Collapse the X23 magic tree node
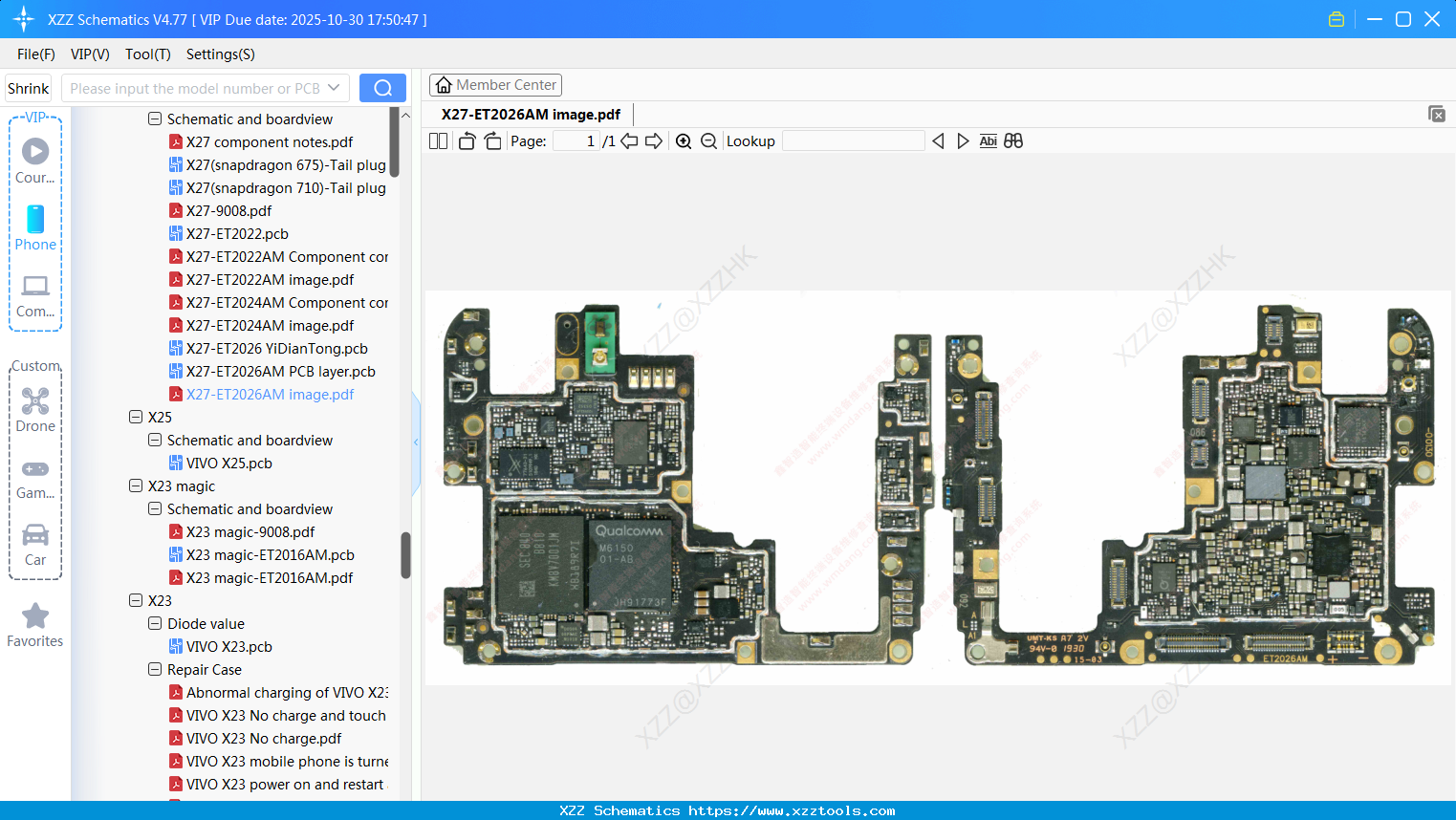Screen dimensions: 1456x820 [136, 486]
